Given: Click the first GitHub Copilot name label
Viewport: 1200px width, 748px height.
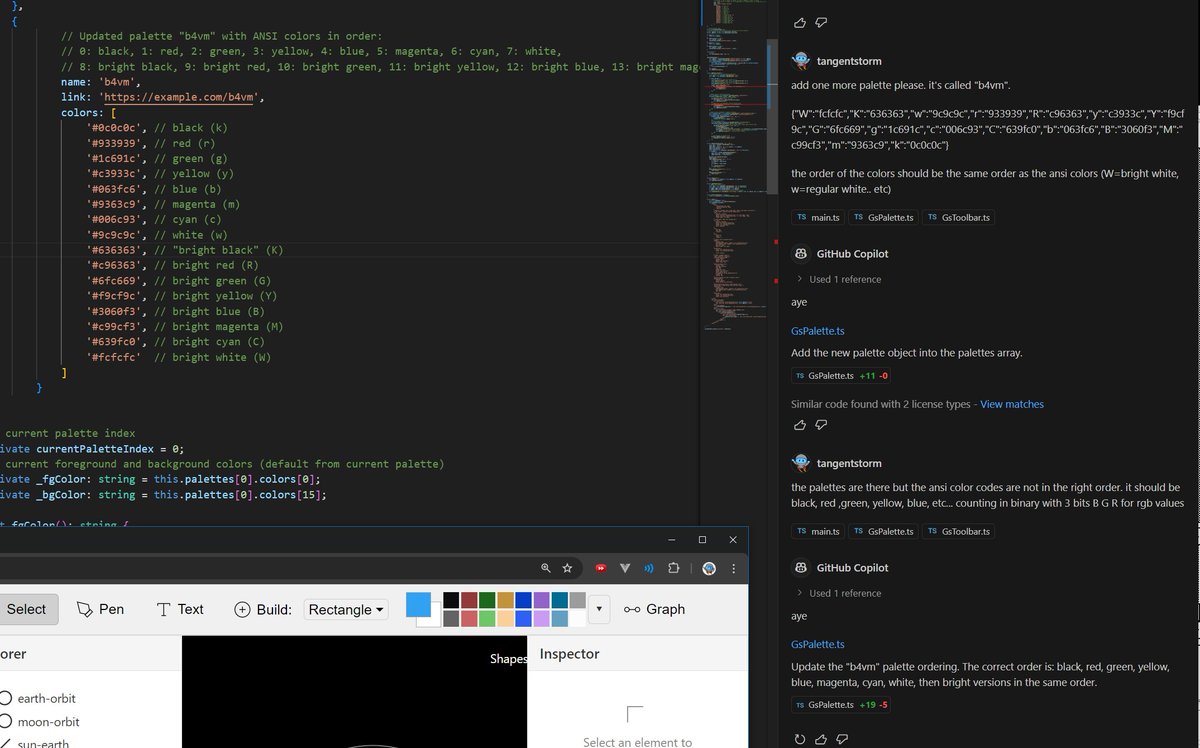Looking at the screenshot, I should click(x=852, y=254).
